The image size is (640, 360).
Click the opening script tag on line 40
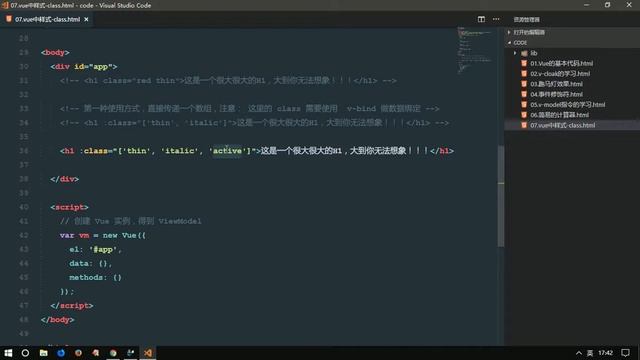(69, 207)
